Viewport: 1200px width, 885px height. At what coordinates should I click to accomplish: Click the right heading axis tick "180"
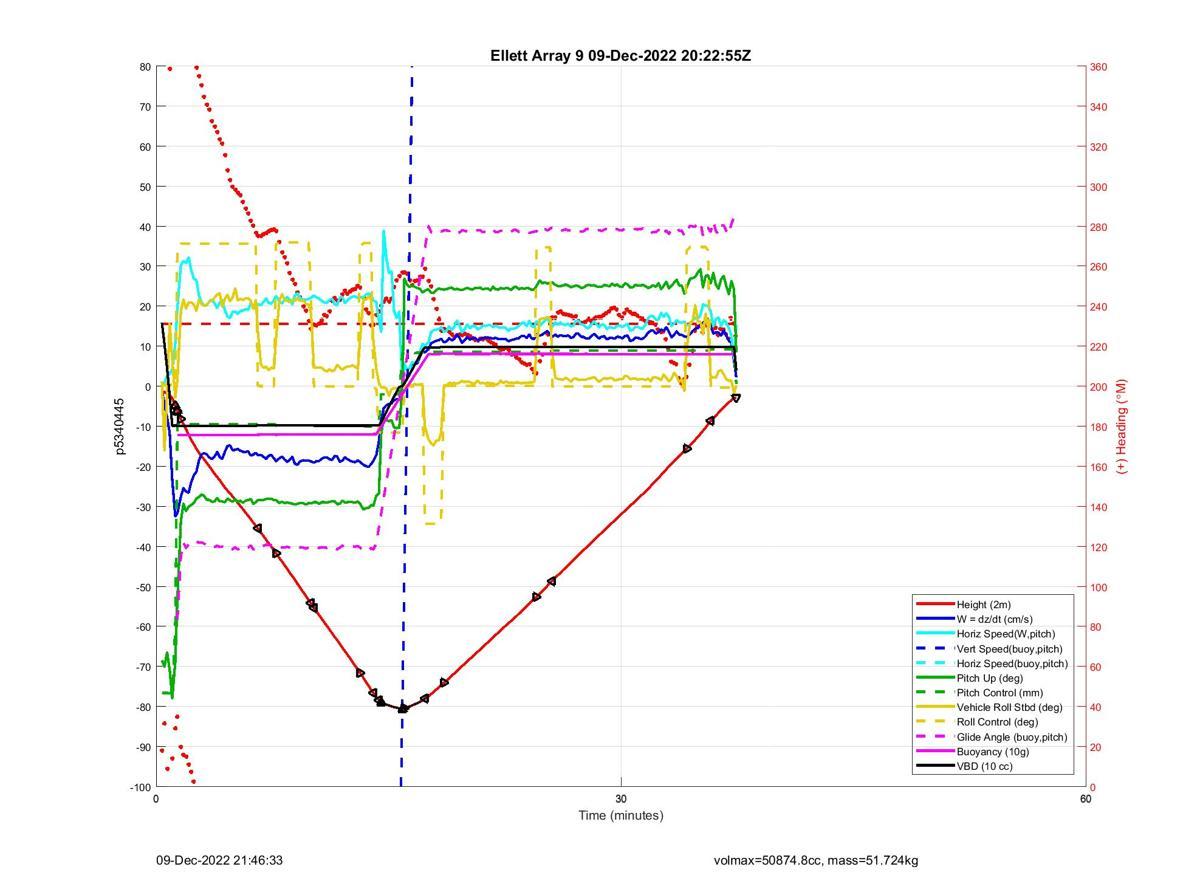coord(1099,427)
